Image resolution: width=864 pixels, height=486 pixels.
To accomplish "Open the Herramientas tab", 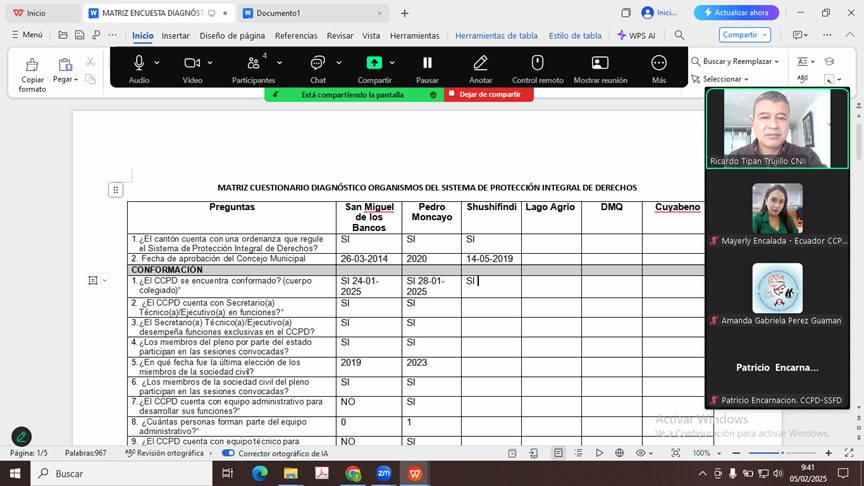I will coord(414,35).
